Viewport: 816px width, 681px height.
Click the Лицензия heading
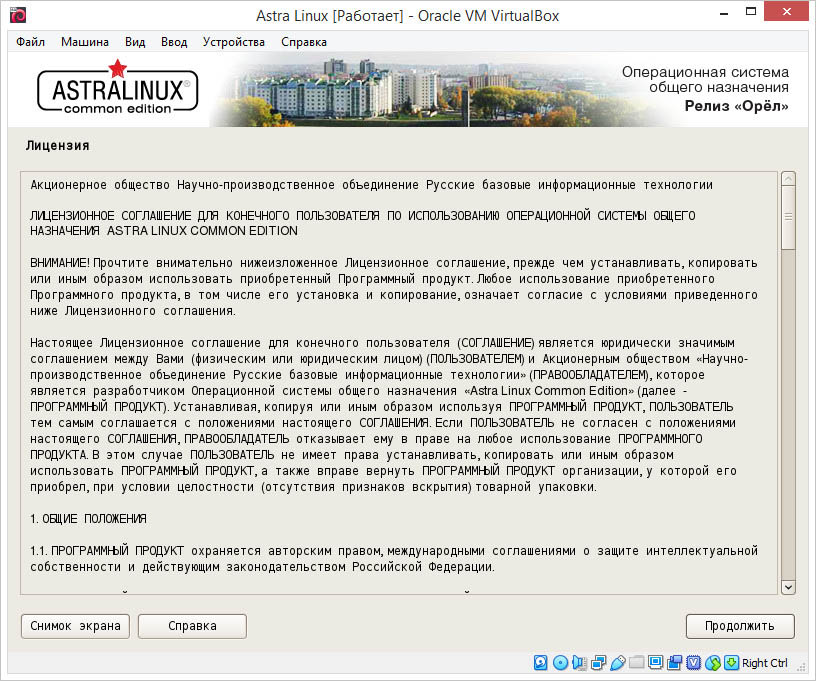[x=58, y=146]
